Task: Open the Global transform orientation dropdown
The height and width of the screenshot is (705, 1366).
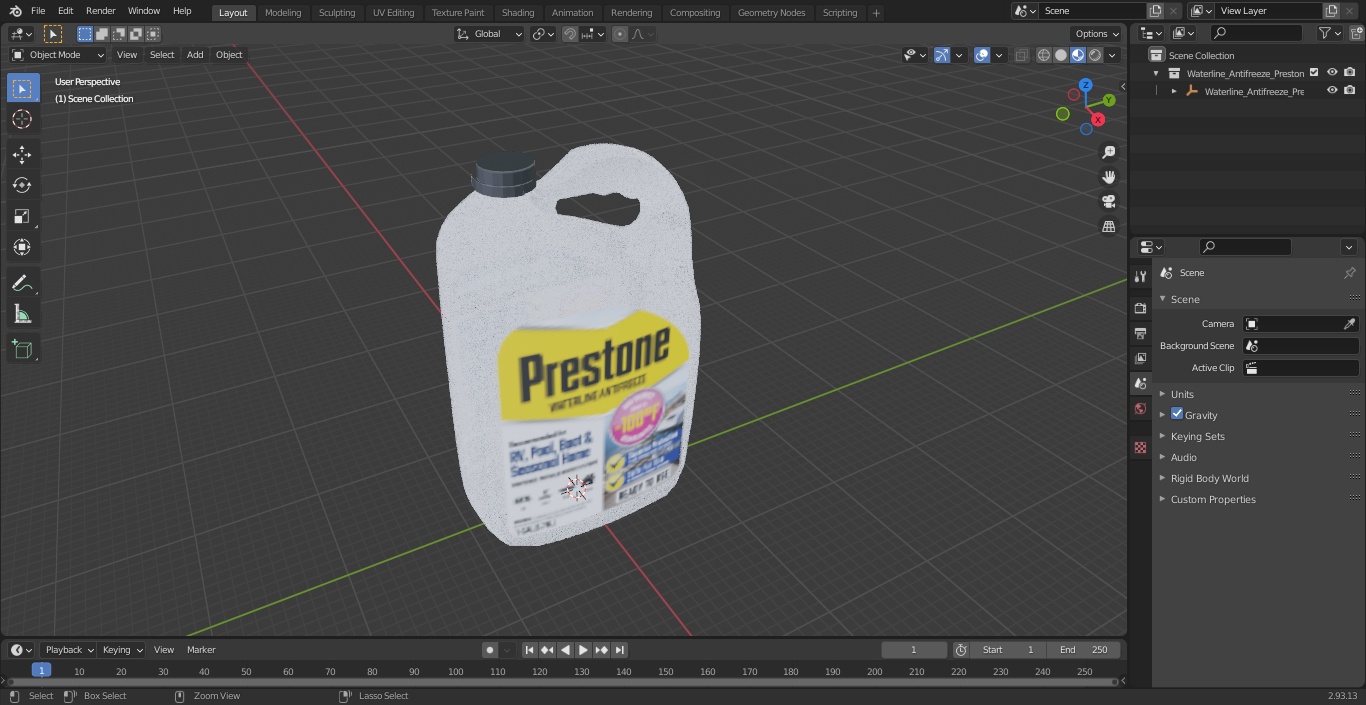Action: 489,34
